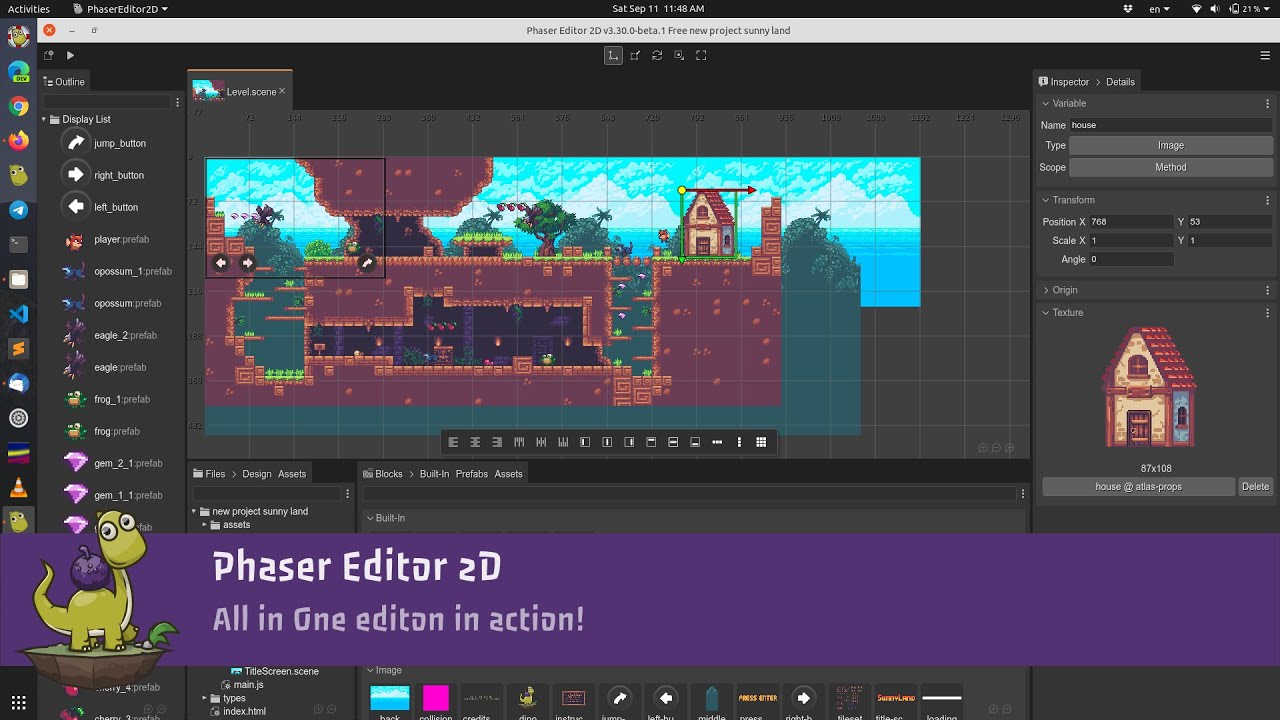Open the hamburger main menu
Viewport: 1280px width, 720px height.
click(1266, 56)
